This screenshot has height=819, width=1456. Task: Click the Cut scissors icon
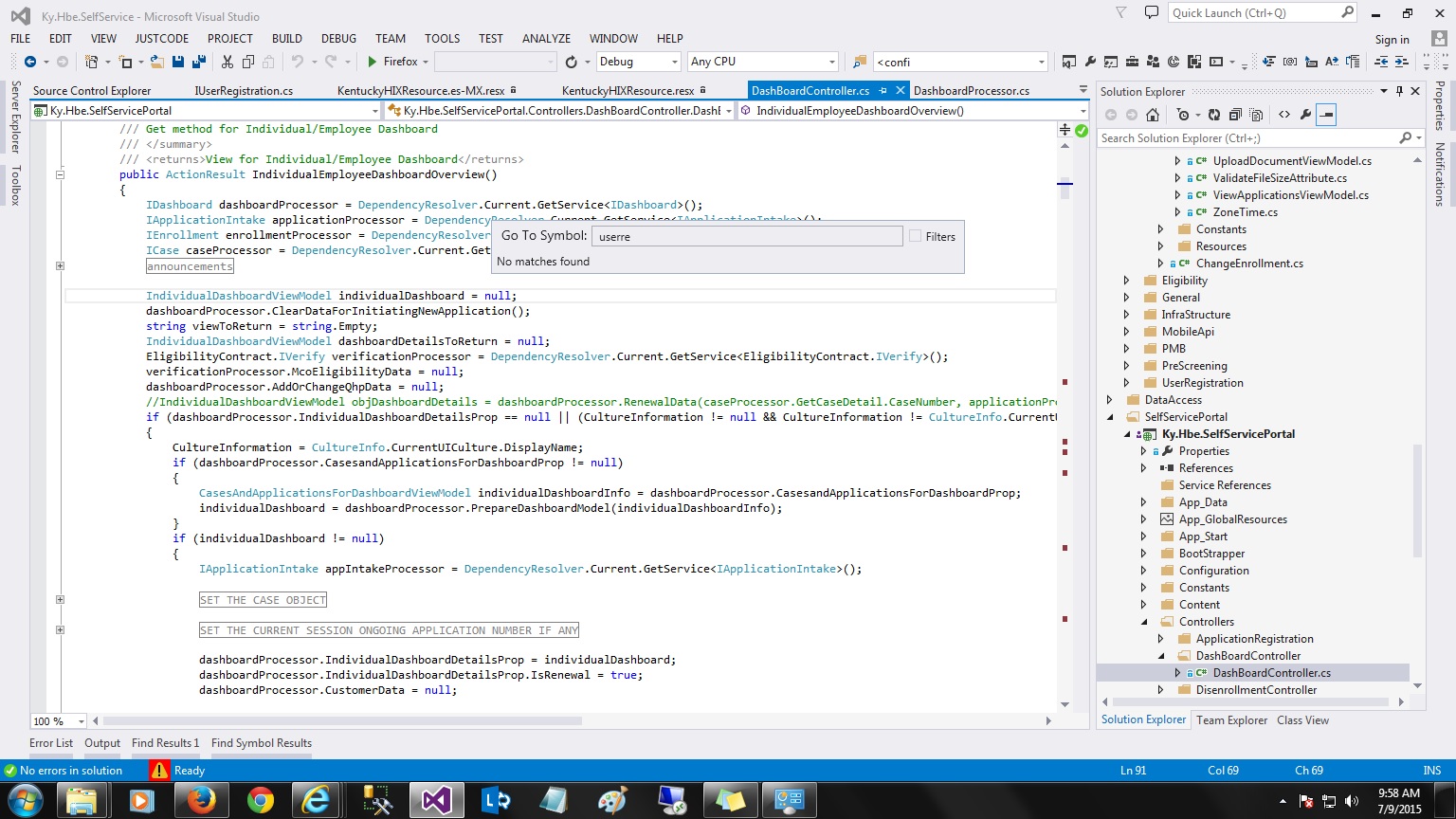point(227,62)
